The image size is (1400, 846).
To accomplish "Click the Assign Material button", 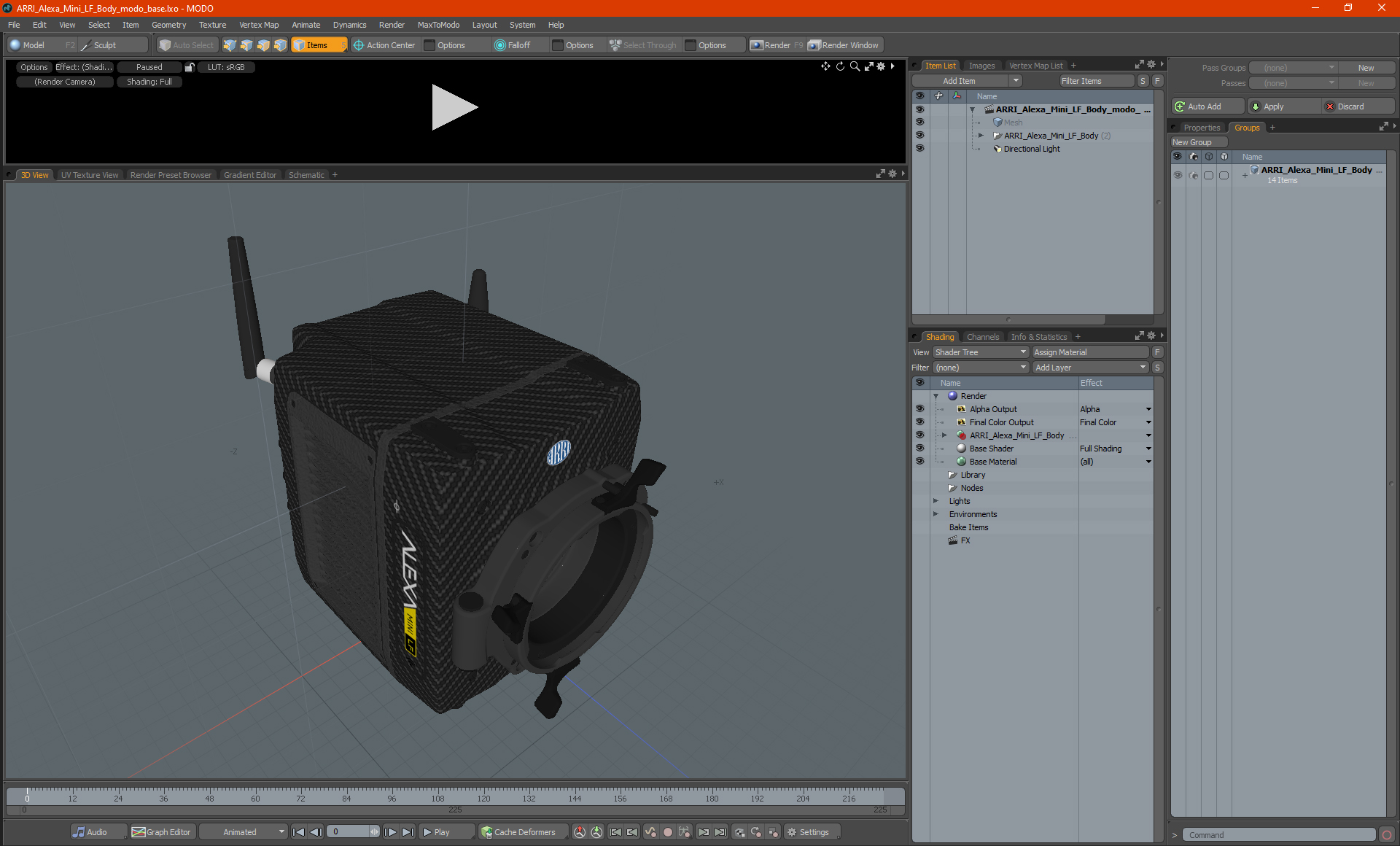I will 1090,352.
